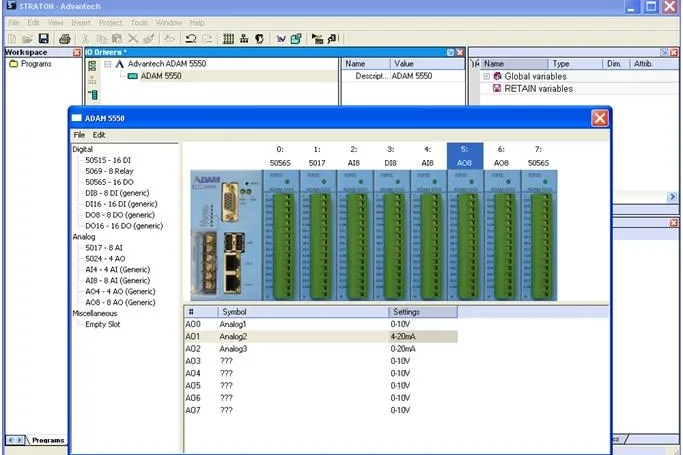Image resolution: width=683 pixels, height=455 pixels.
Task: Click the connection toolbar icon right of simulation
Action: tap(333, 39)
